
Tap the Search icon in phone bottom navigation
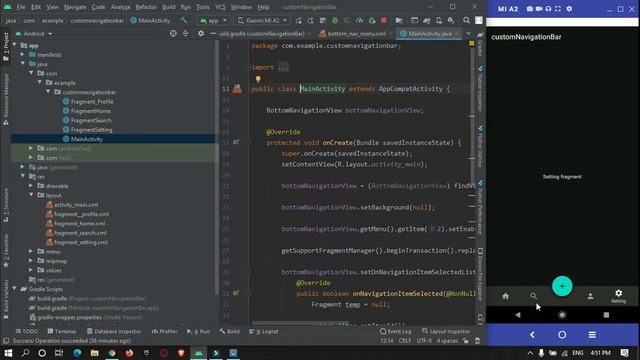(x=533, y=296)
